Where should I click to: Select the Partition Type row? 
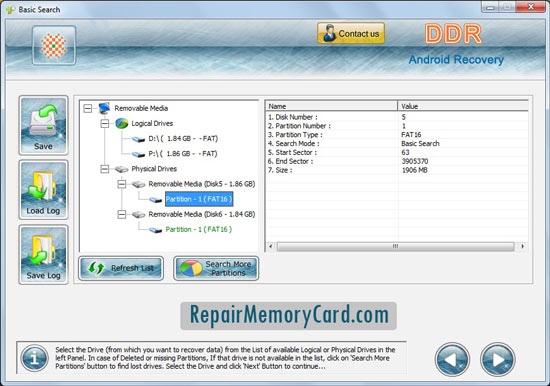click(x=397, y=135)
